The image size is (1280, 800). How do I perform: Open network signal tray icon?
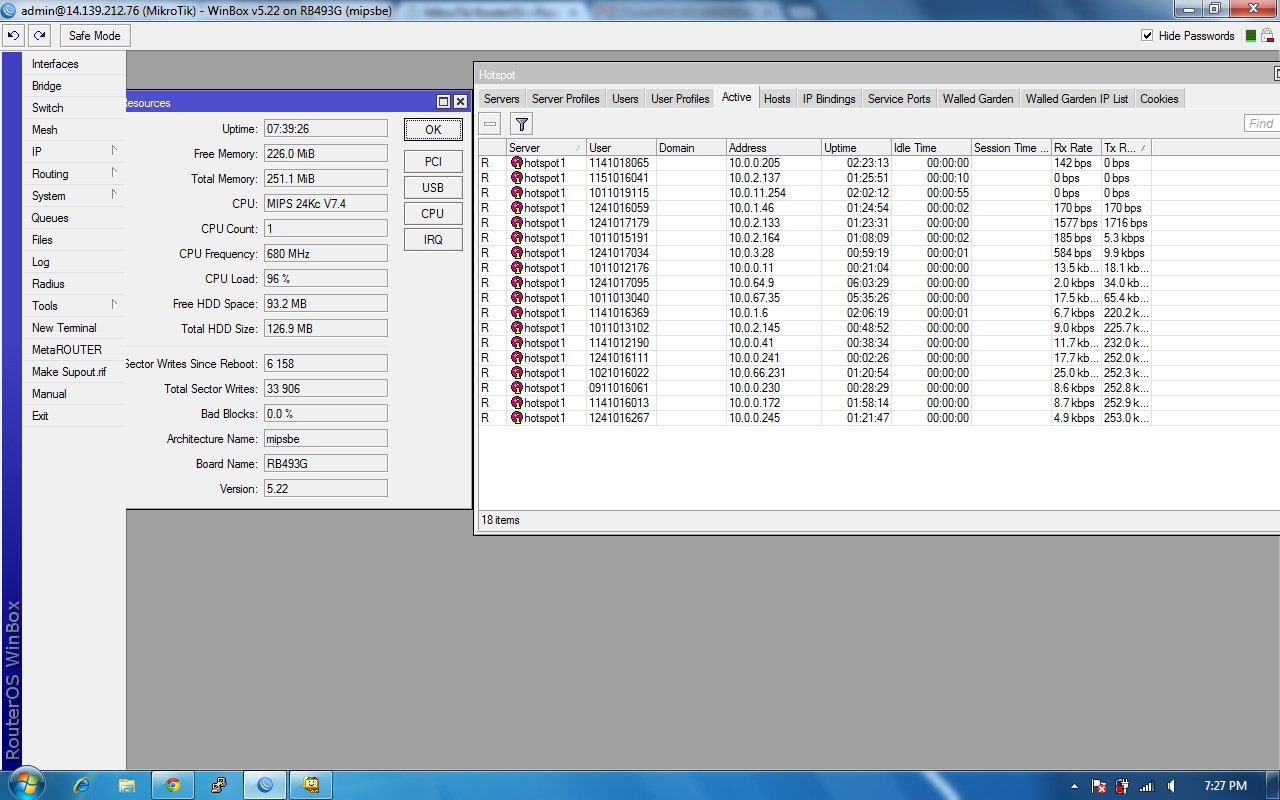tap(1147, 786)
